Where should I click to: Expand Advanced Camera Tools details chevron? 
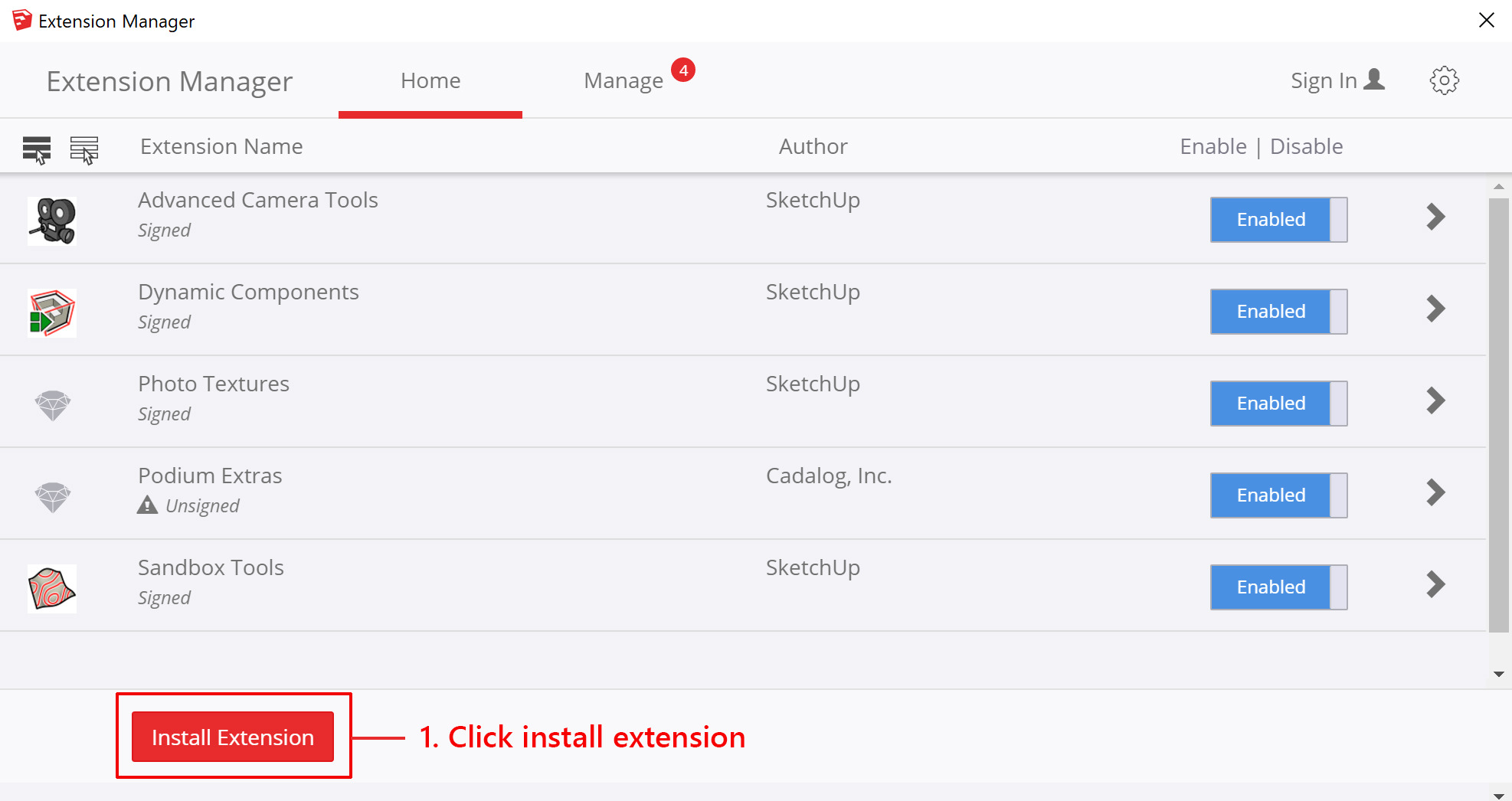click(x=1436, y=217)
